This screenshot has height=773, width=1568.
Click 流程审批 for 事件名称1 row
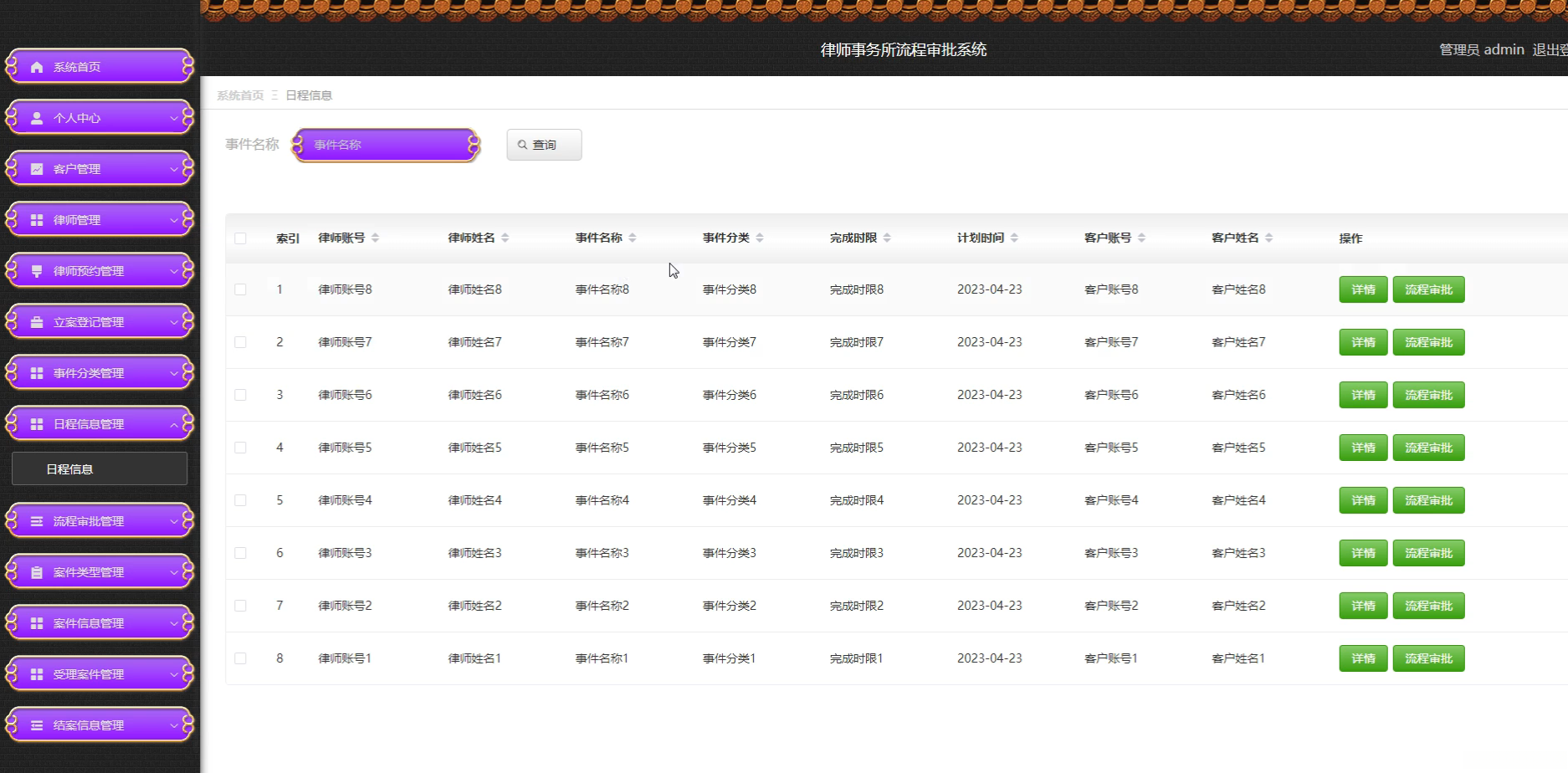(1428, 658)
